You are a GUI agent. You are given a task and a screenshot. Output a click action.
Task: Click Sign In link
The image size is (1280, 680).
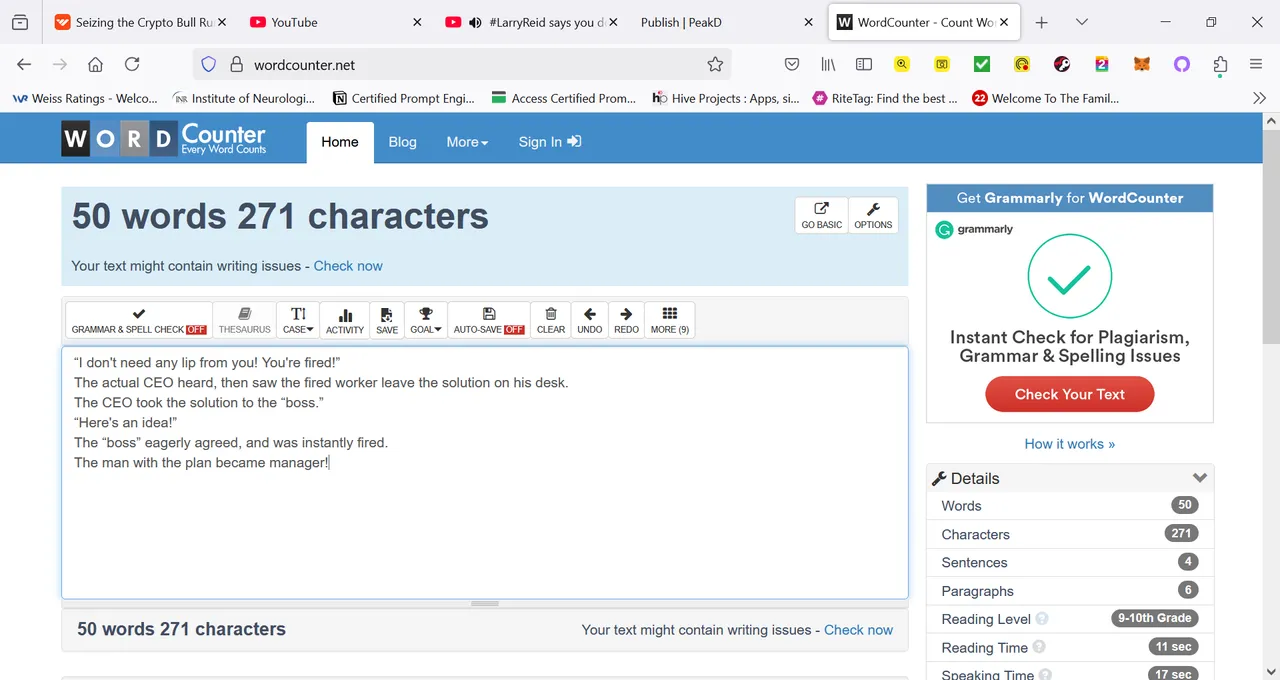point(550,142)
